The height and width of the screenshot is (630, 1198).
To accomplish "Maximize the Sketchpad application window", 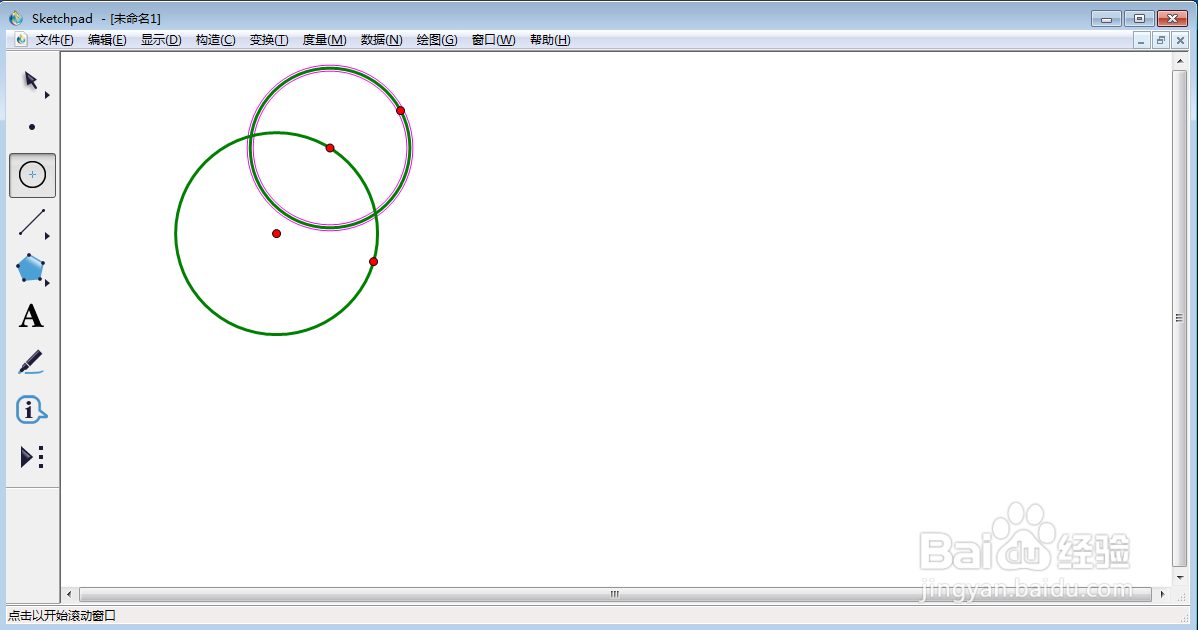I will [1139, 18].
